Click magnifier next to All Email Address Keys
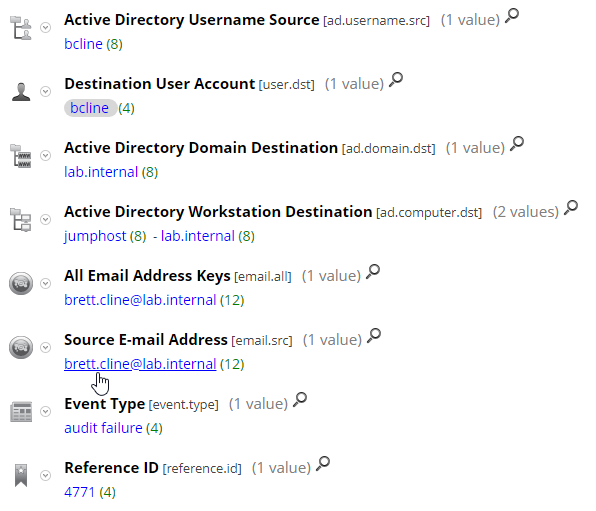The width and height of the screenshot is (596, 511). [x=372, y=271]
